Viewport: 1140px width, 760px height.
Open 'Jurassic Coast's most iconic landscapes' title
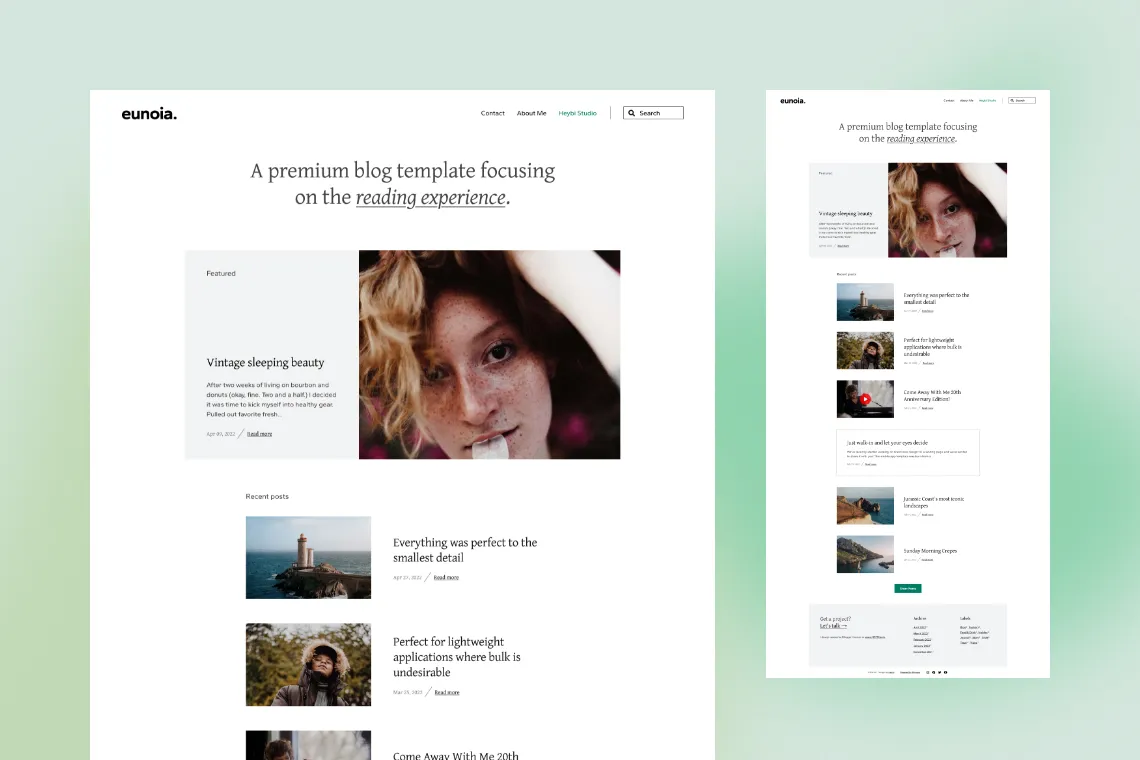click(x=934, y=502)
